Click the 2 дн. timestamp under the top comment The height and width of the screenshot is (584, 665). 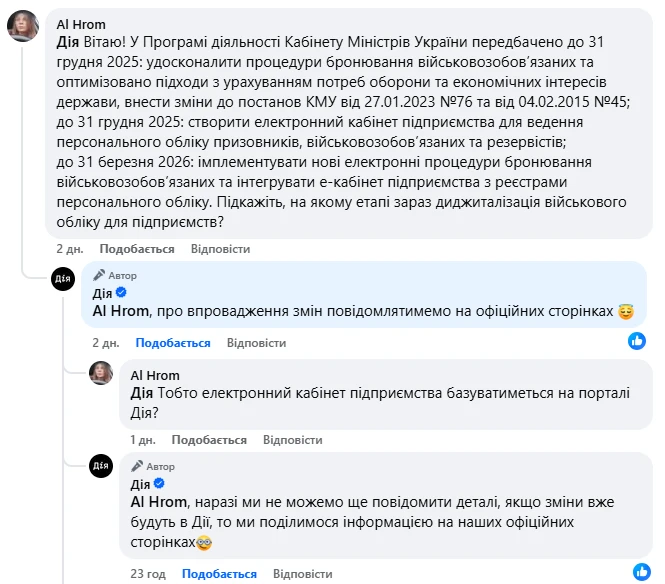[69, 248]
